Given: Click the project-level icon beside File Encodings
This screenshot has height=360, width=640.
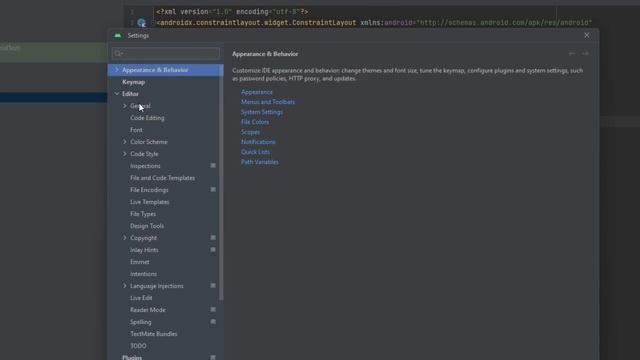Looking at the screenshot, I should [x=213, y=190].
